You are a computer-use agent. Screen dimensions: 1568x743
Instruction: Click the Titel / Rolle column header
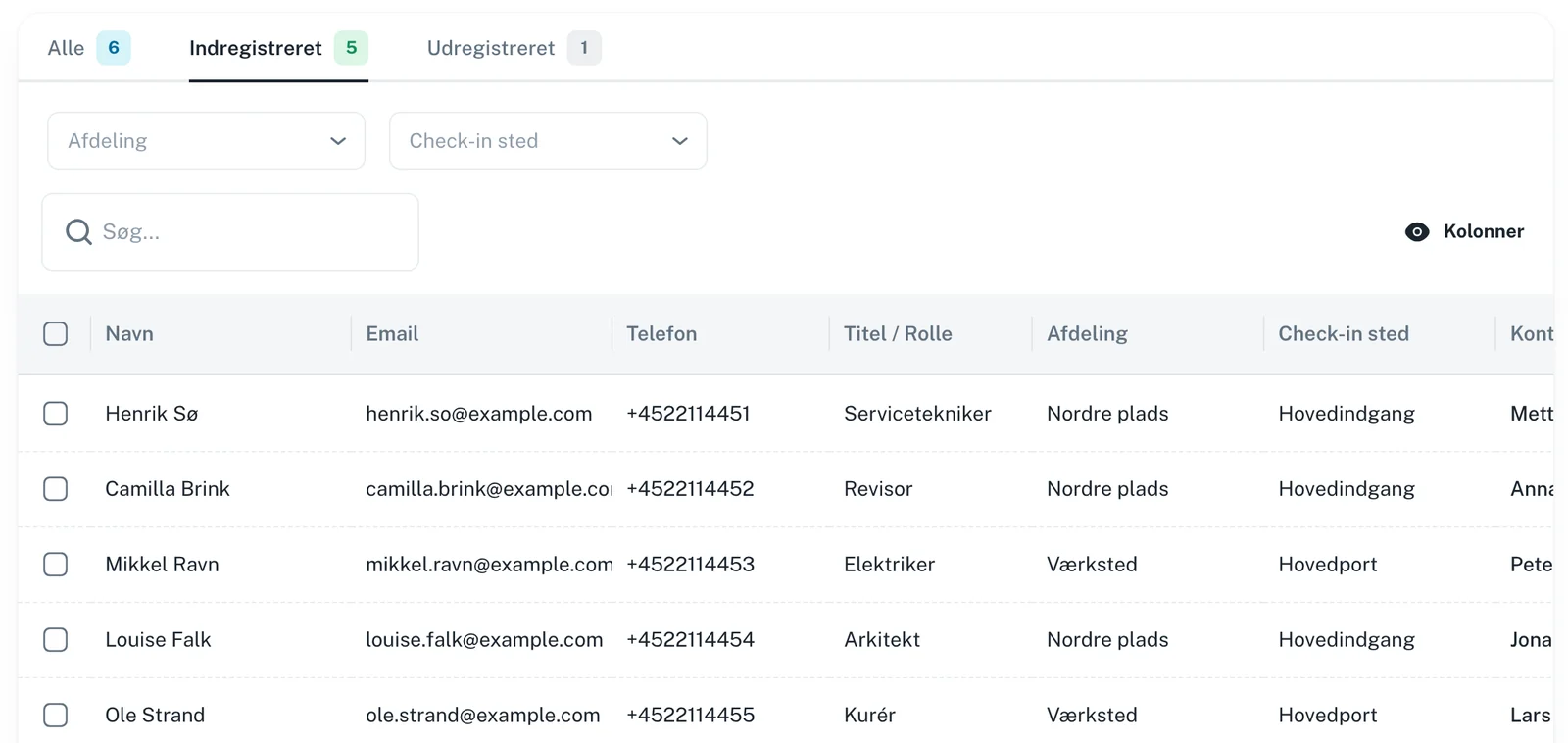tap(898, 334)
